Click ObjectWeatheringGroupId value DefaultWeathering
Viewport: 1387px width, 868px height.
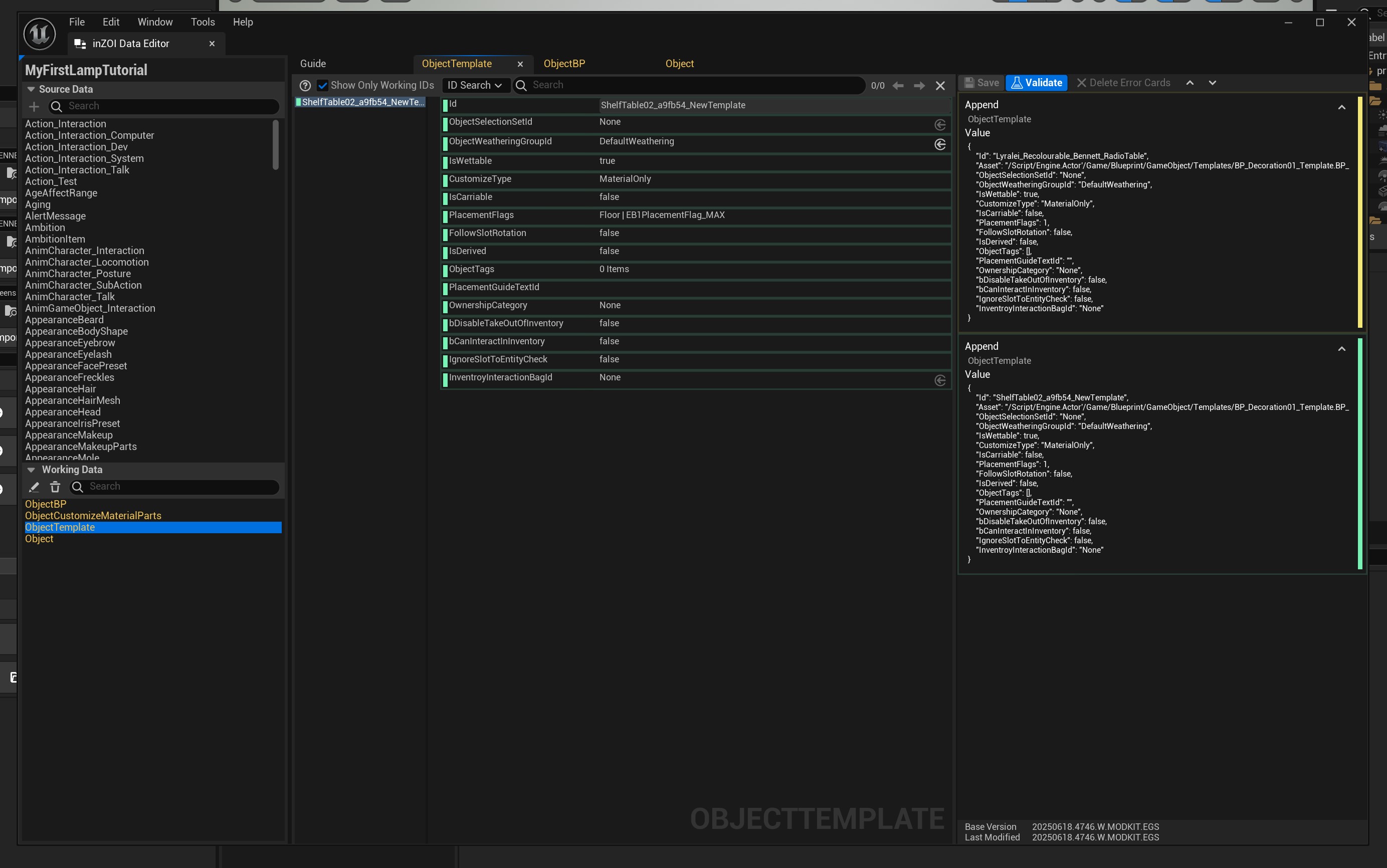[x=636, y=141]
